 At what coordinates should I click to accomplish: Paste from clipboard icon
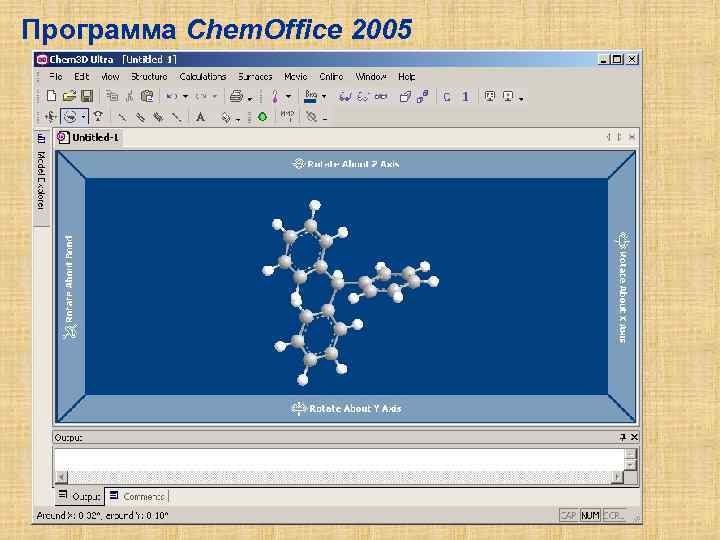pyautogui.click(x=147, y=96)
